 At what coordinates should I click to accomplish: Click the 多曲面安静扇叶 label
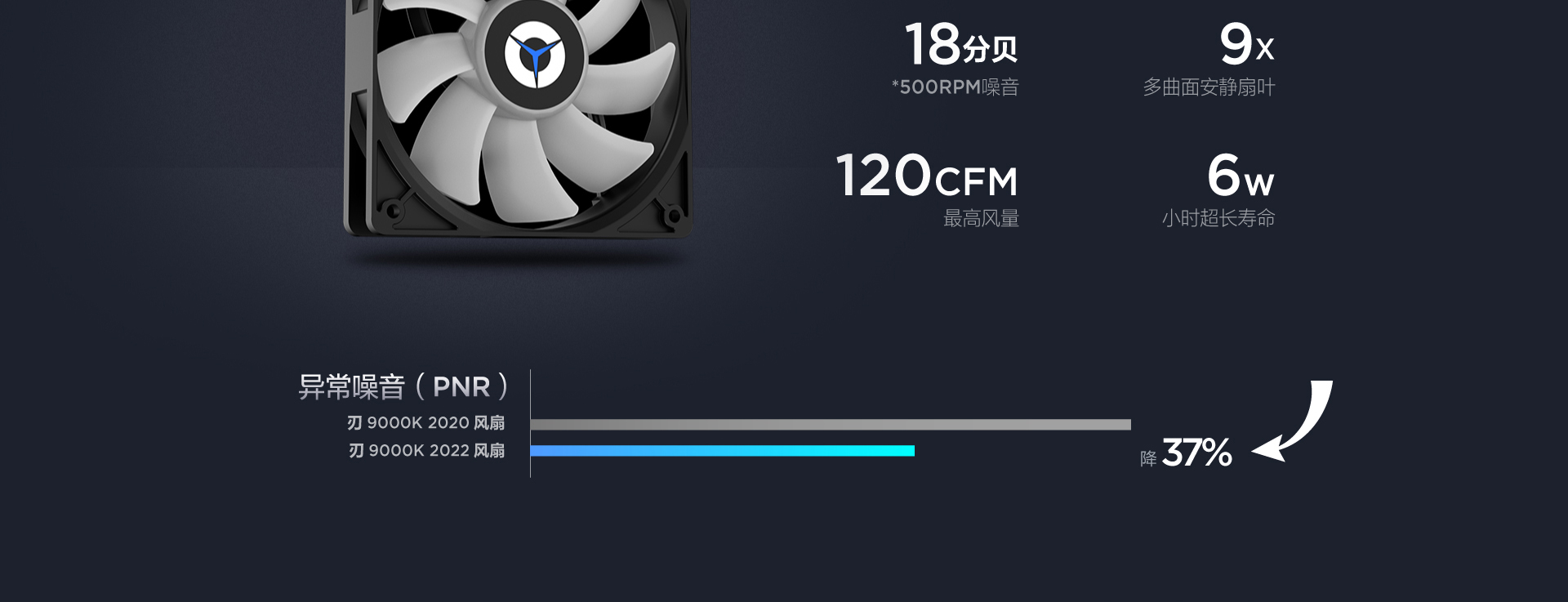(x=1209, y=87)
